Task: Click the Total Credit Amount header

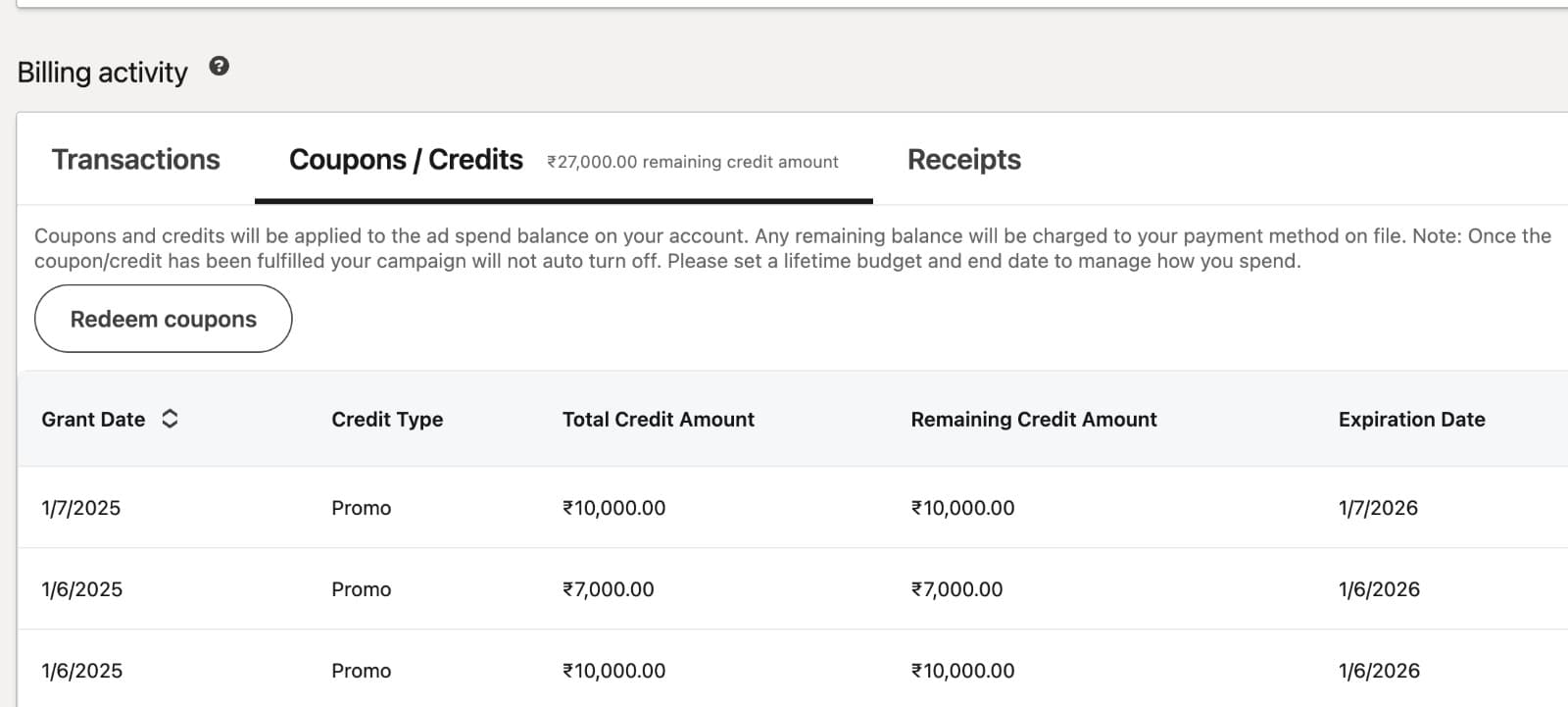Action: 658,420
